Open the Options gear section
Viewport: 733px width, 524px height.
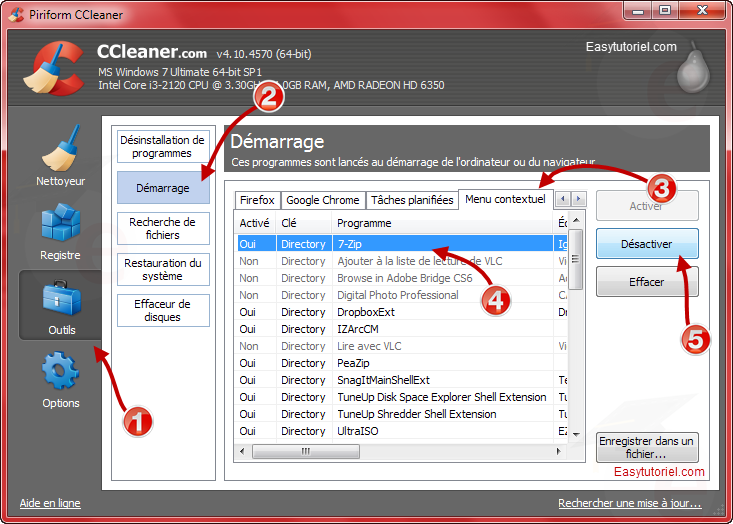point(60,381)
